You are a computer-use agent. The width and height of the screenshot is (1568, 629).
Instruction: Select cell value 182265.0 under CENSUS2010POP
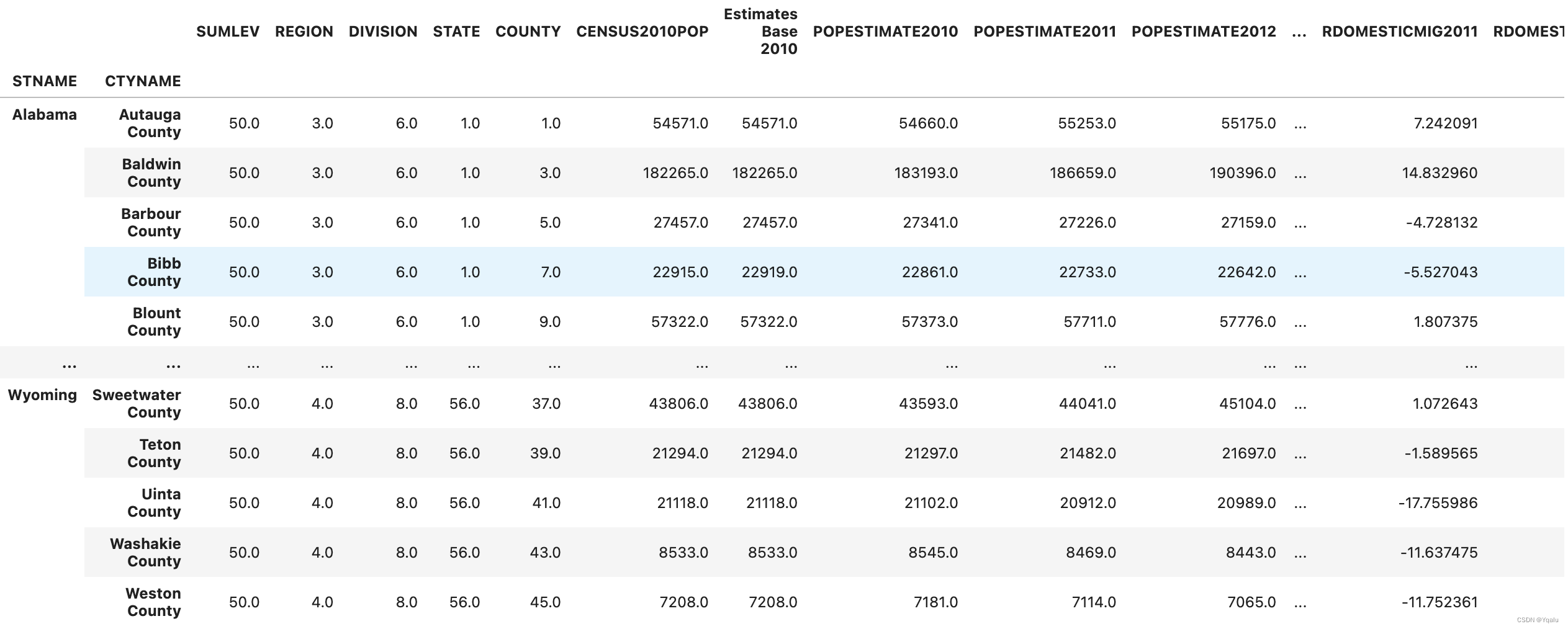(x=675, y=173)
